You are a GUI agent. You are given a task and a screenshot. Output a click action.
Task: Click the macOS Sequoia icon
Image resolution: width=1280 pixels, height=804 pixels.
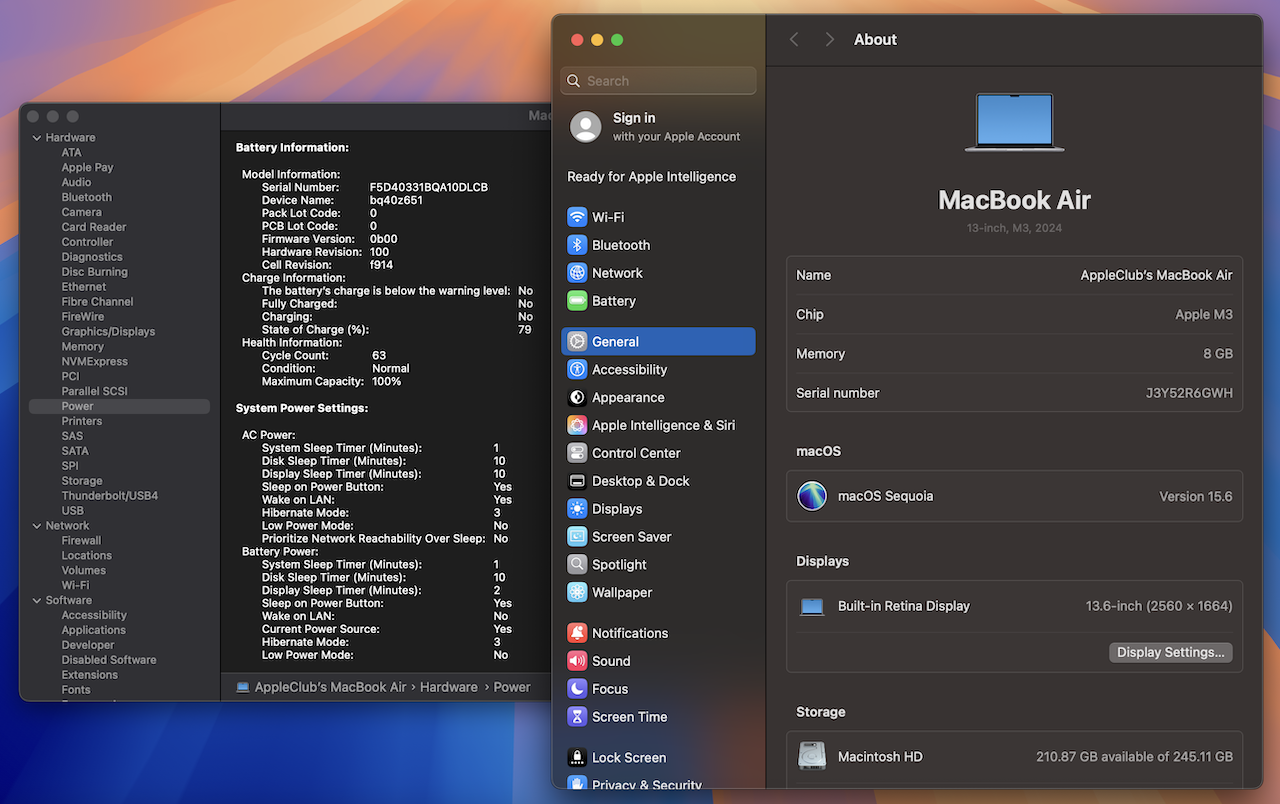pyautogui.click(x=812, y=496)
